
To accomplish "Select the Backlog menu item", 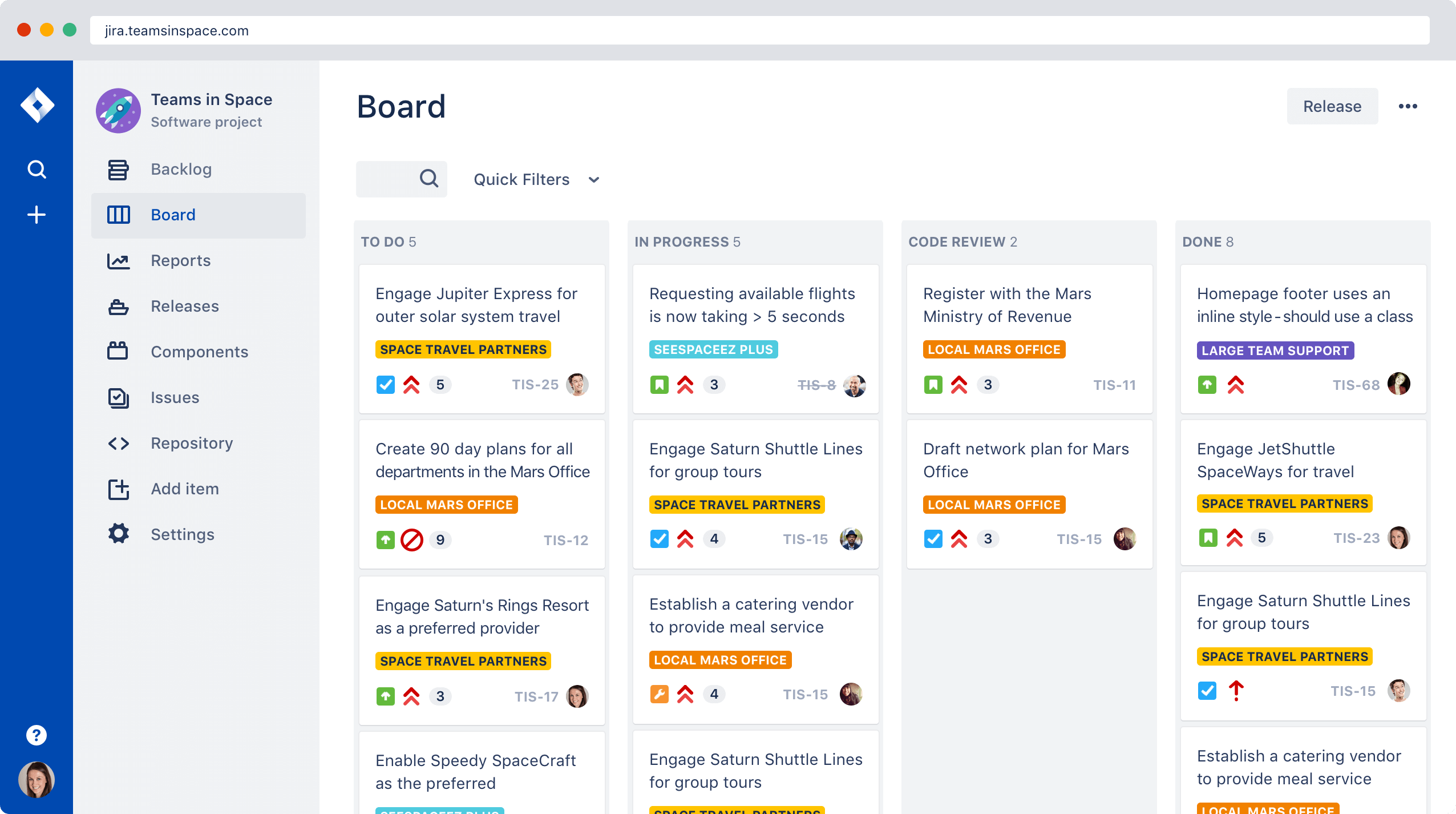I will click(x=181, y=169).
